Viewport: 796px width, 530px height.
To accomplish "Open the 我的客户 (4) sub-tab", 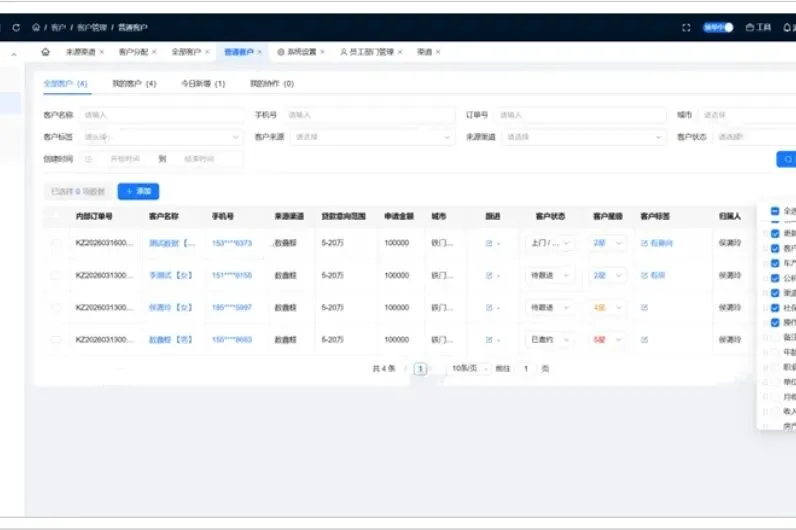I will pyautogui.click(x=134, y=83).
